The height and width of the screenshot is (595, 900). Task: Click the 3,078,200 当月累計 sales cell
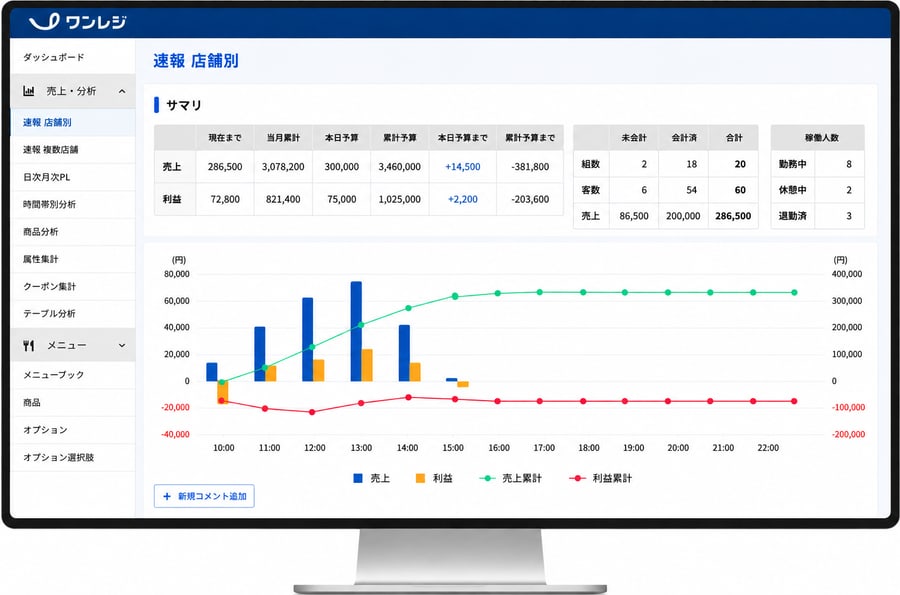tap(283, 167)
